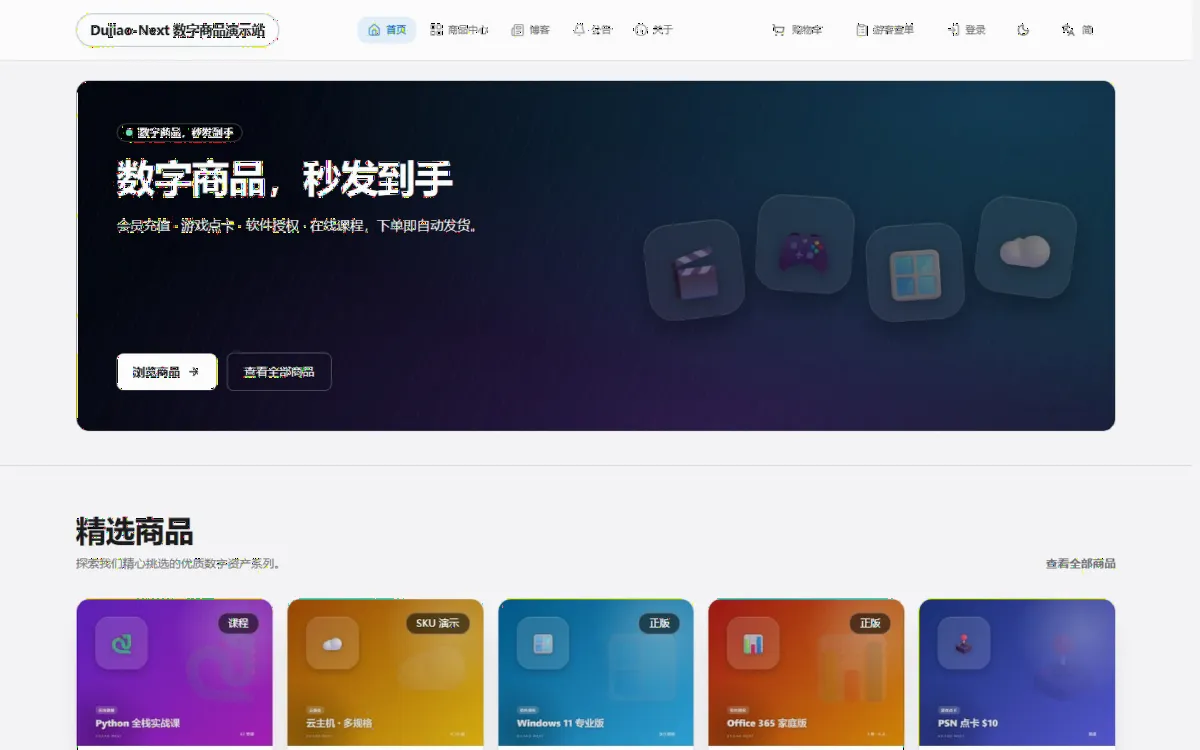Viewport: 1200px width, 750px height.
Task: Click the receipt icon beside 游客查单
Action: (x=861, y=30)
